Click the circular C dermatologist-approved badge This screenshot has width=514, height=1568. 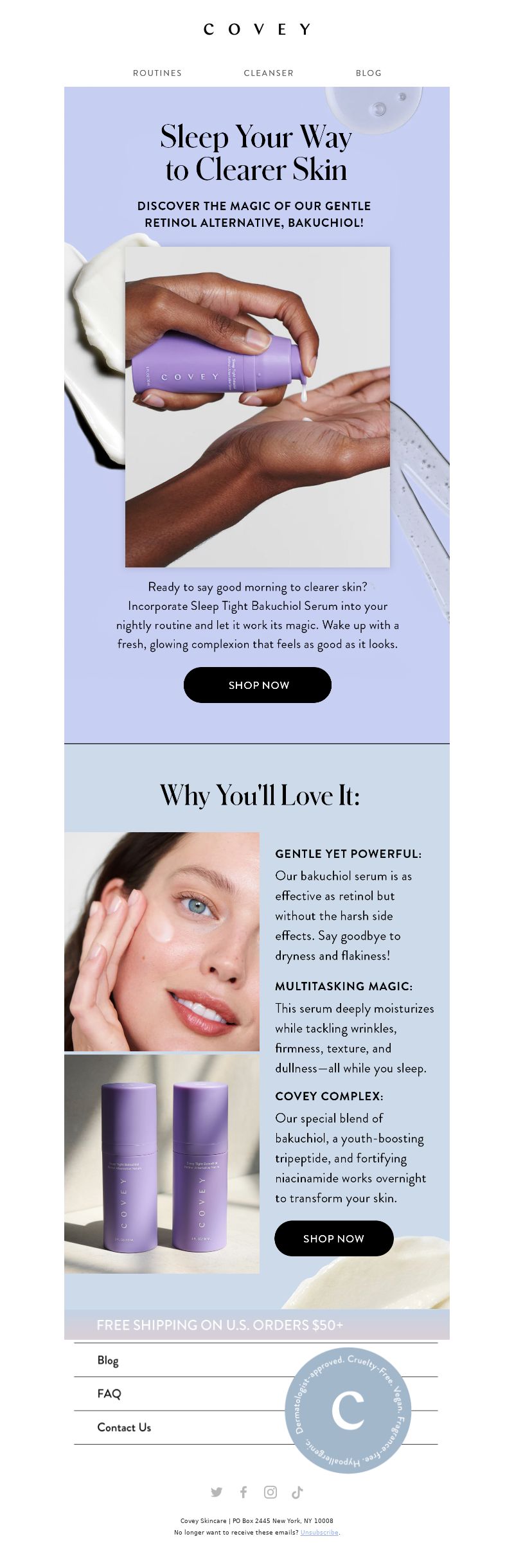click(348, 1411)
